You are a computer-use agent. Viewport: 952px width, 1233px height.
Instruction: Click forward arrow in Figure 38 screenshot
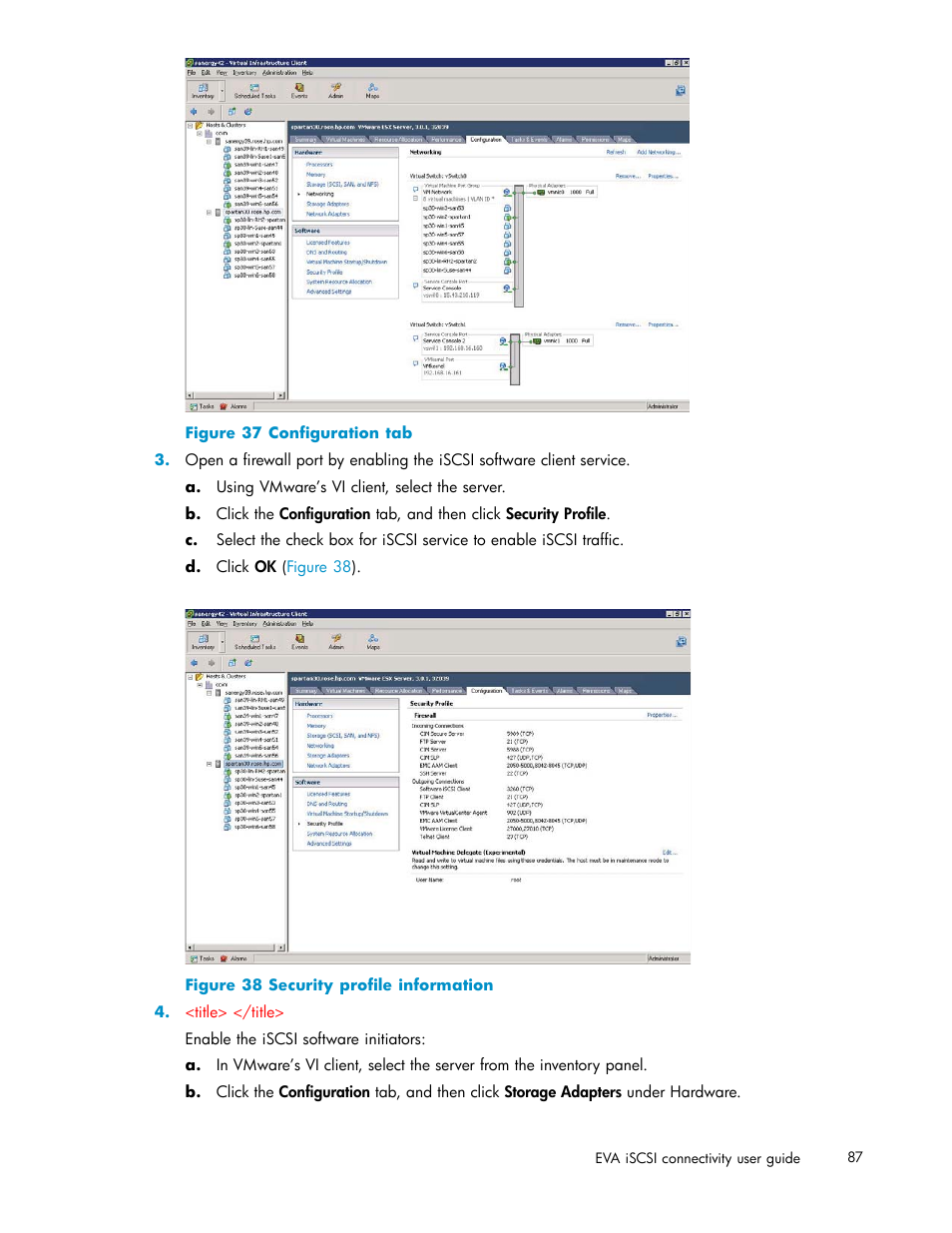[x=211, y=663]
